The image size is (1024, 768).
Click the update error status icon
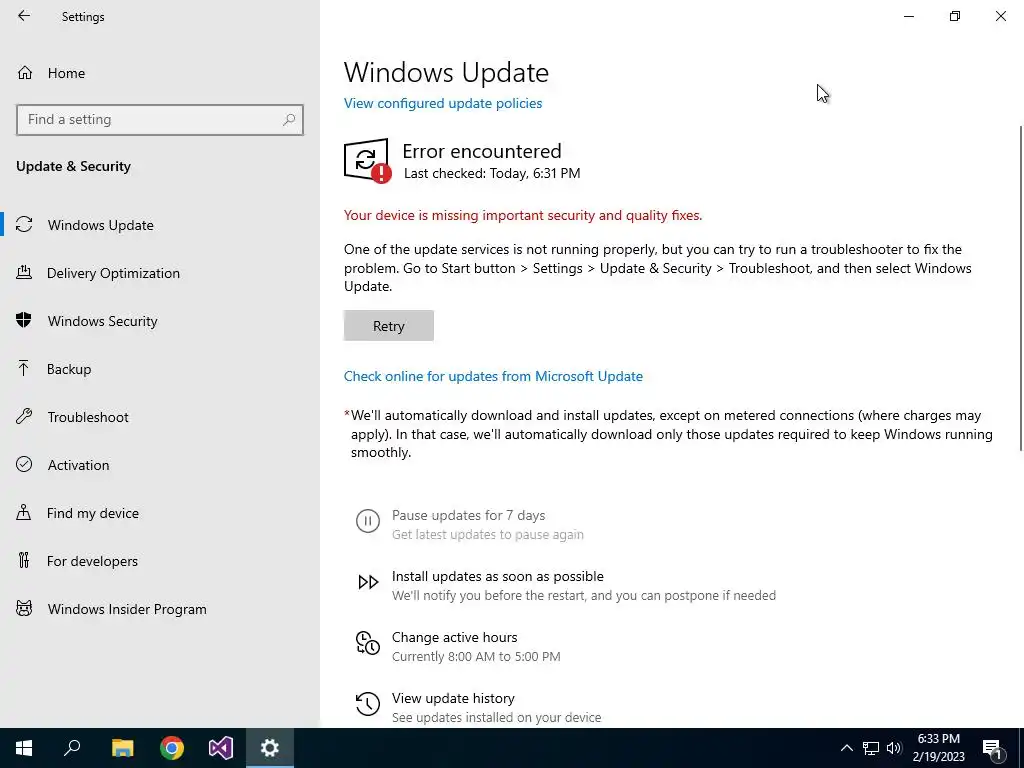tap(367, 161)
